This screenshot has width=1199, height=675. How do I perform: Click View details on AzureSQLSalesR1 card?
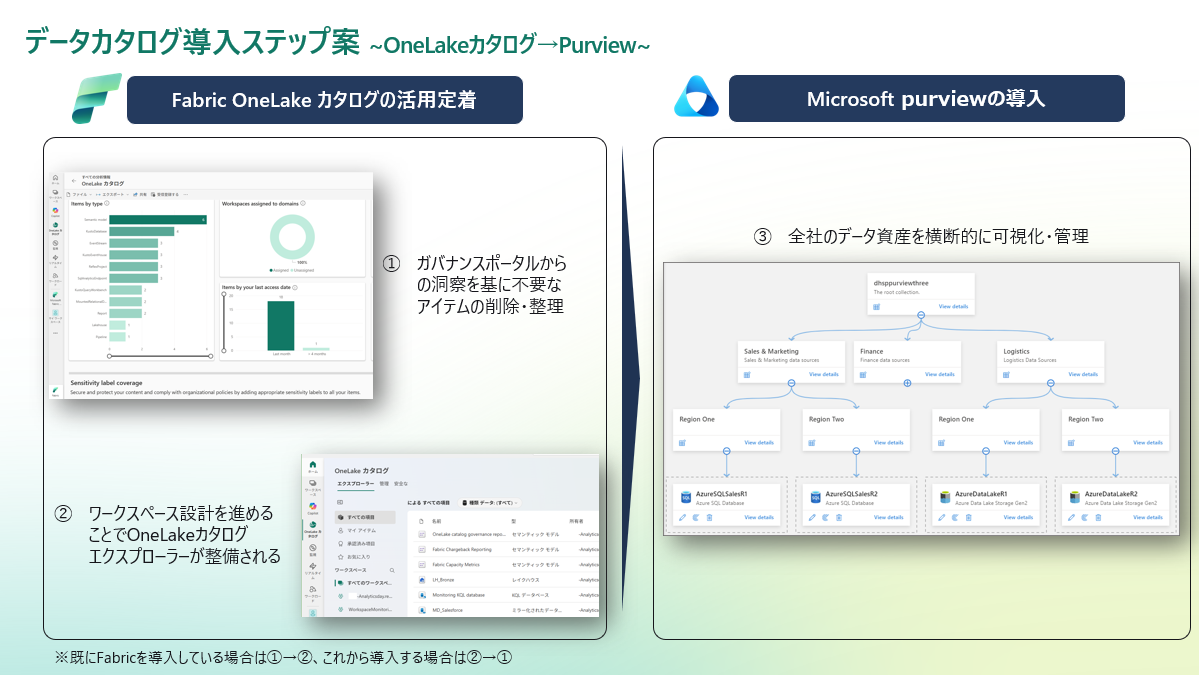(759, 518)
